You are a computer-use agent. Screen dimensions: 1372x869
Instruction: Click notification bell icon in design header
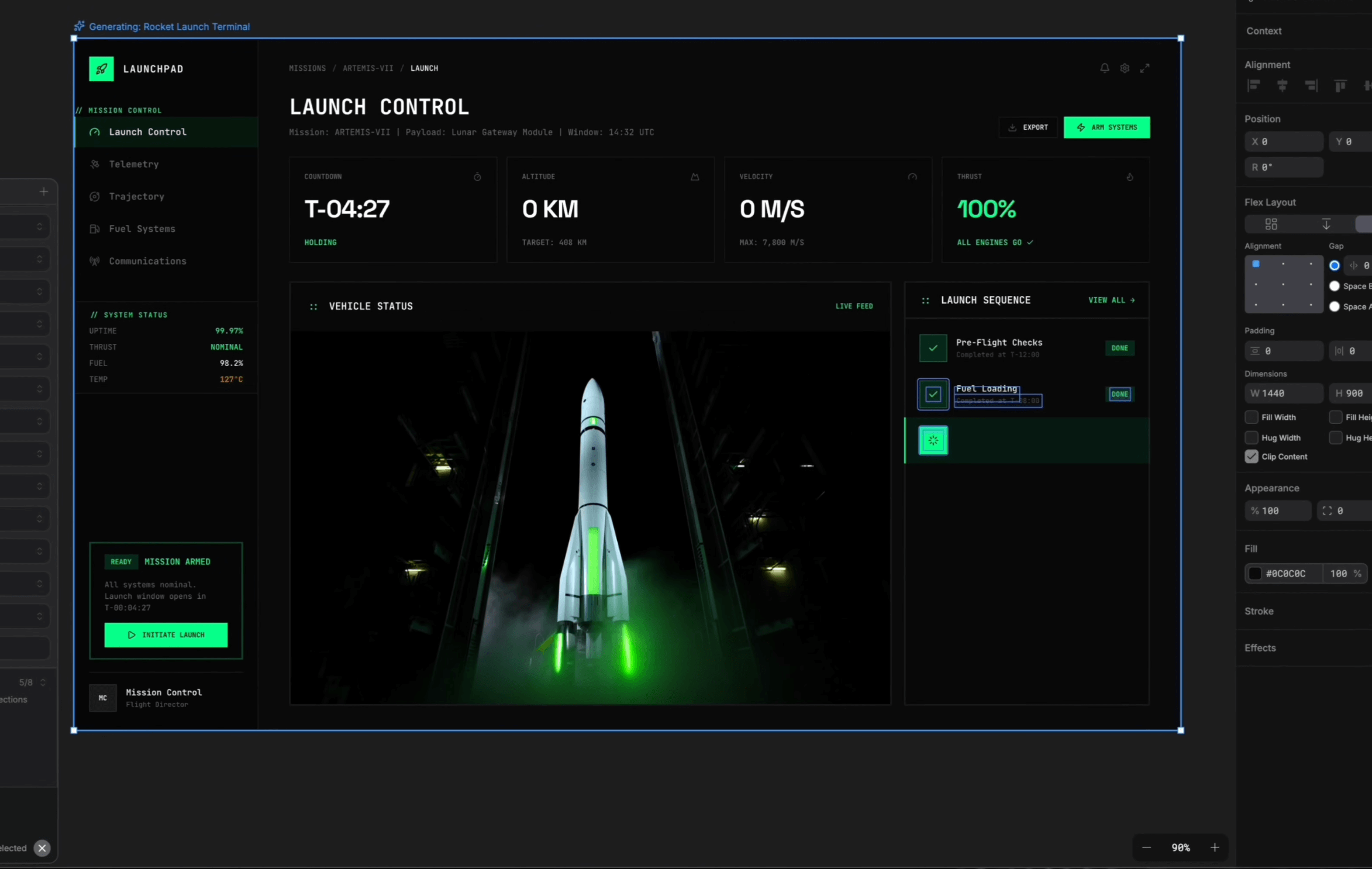[x=1104, y=68]
